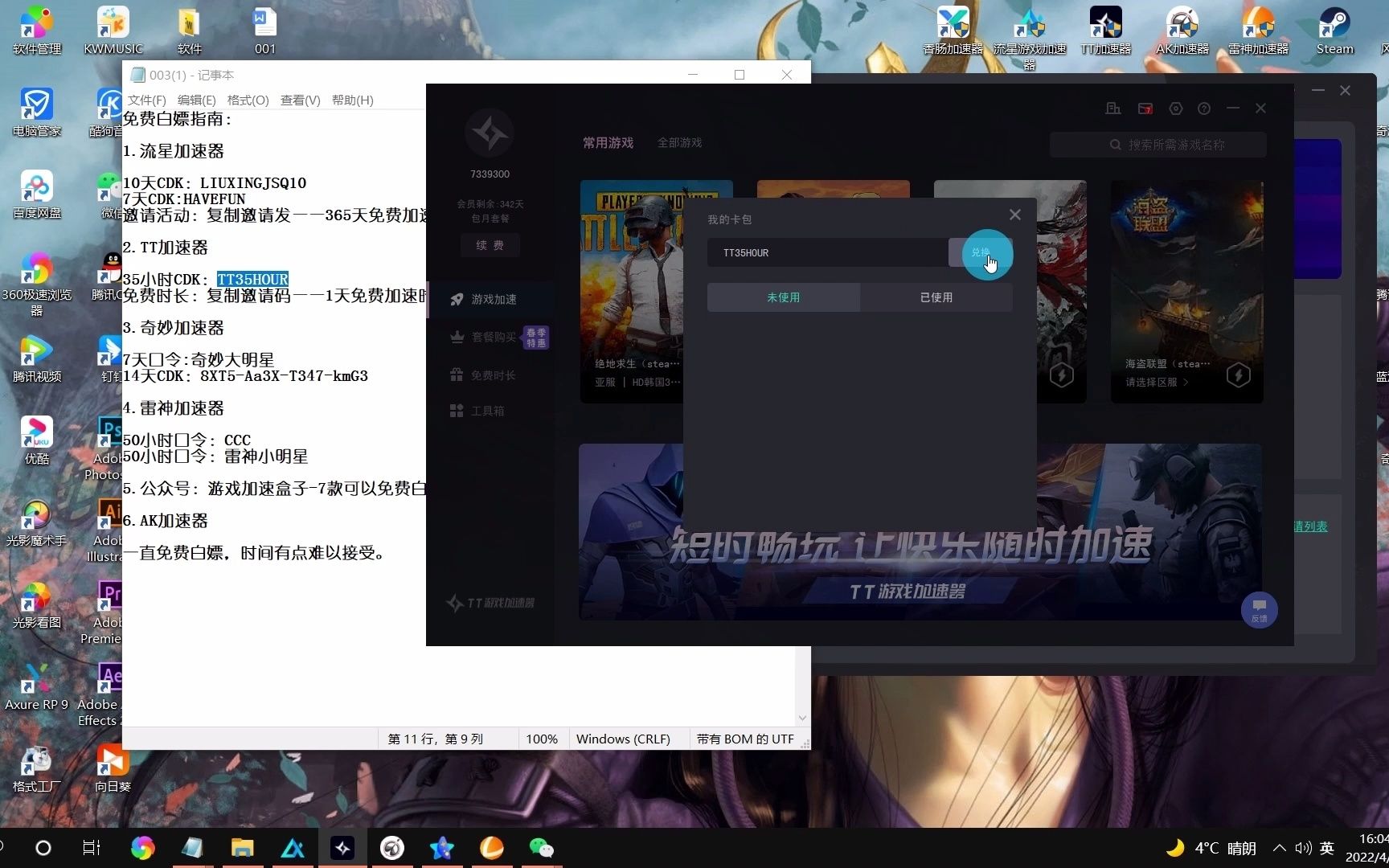Viewport: 1389px width, 868px height.
Task: Click the 反馈 feedback chat bubble
Action: [x=1260, y=610]
